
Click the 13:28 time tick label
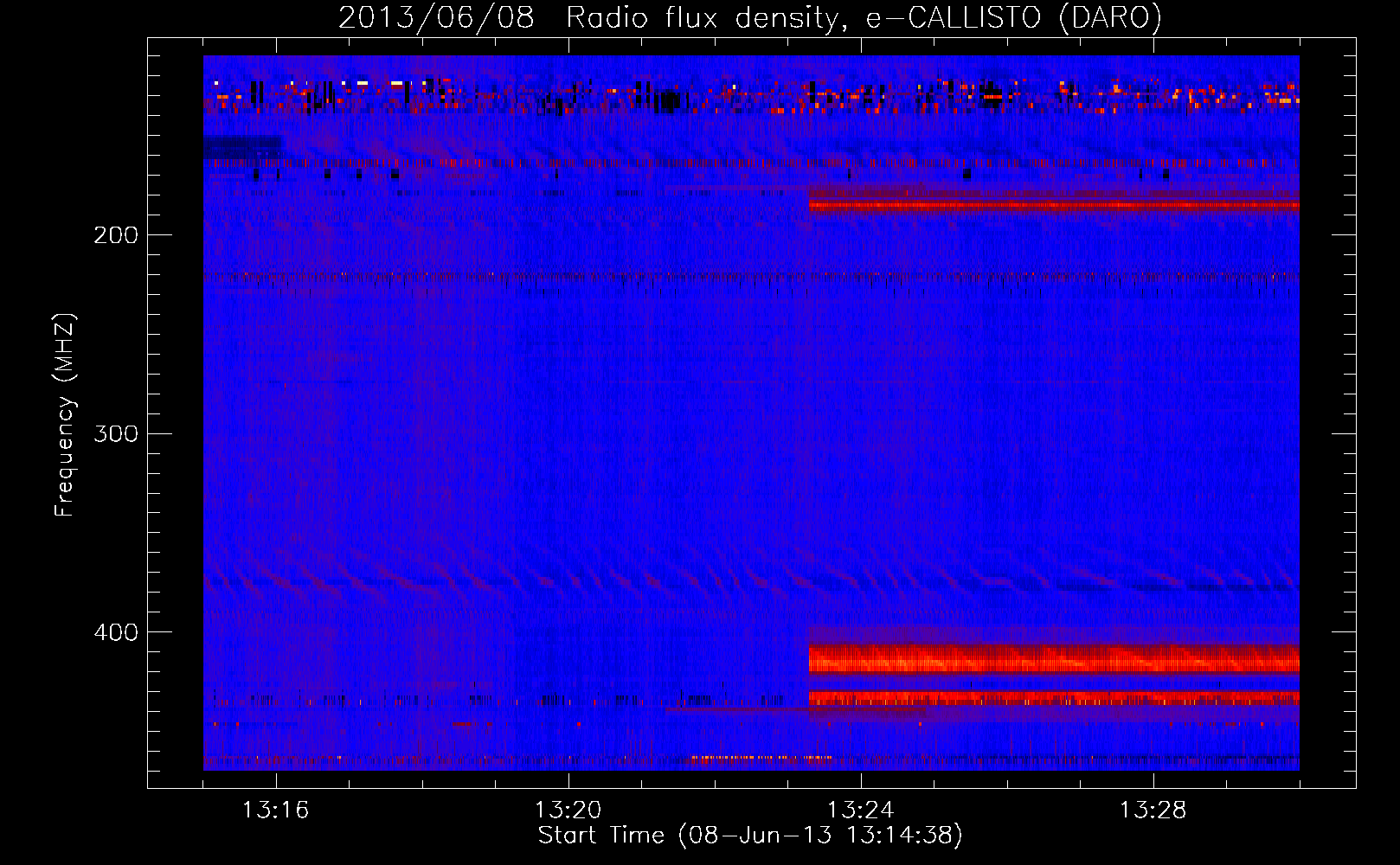coord(1153,810)
